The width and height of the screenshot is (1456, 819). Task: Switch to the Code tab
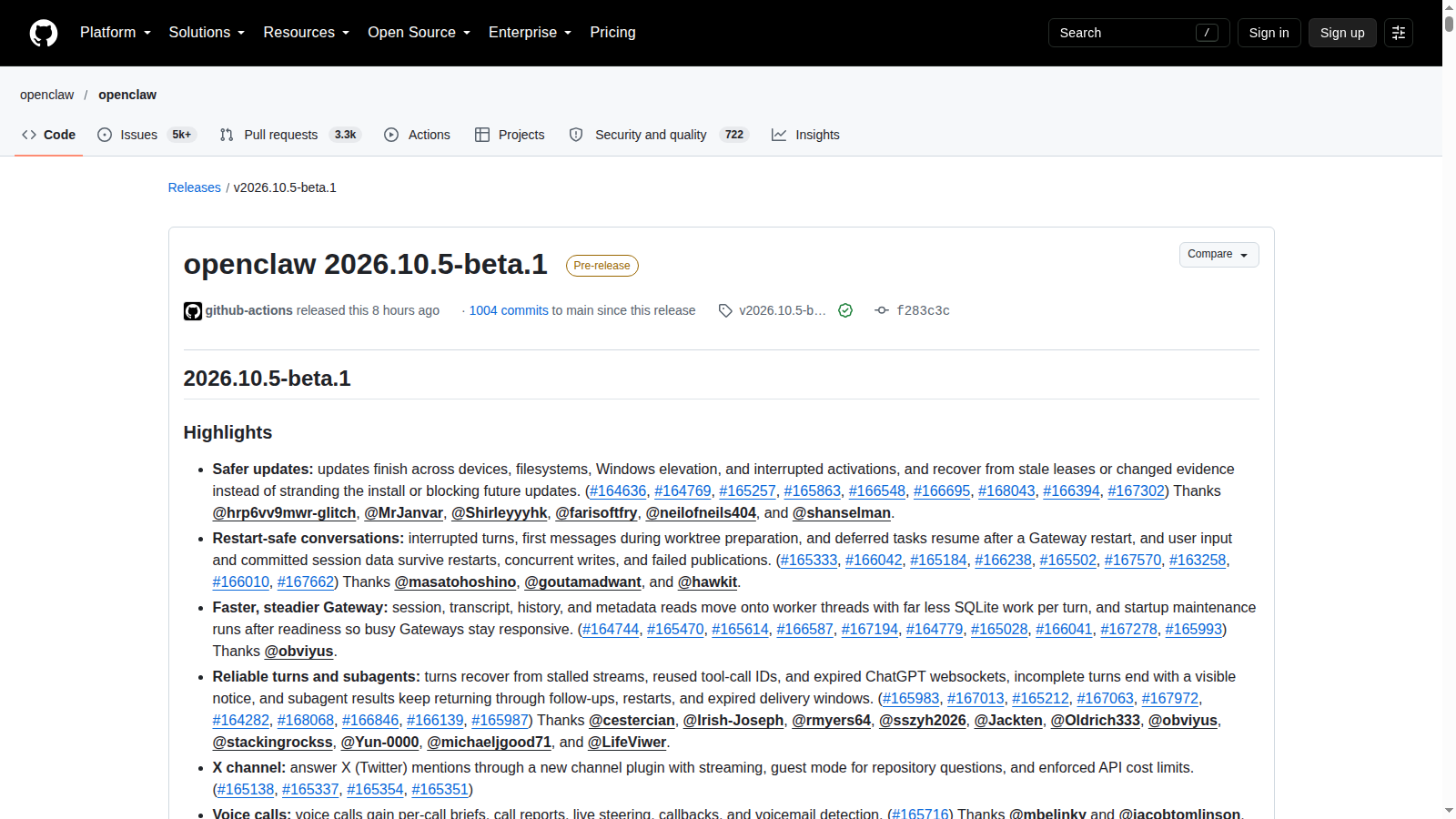pyautogui.click(x=49, y=135)
